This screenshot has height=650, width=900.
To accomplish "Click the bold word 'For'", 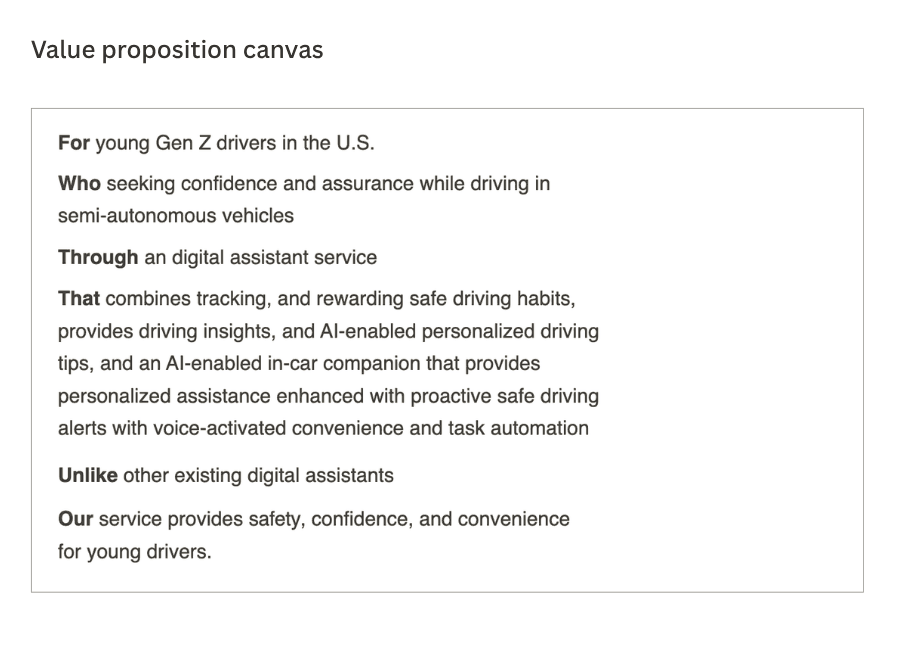I will click(x=74, y=142).
